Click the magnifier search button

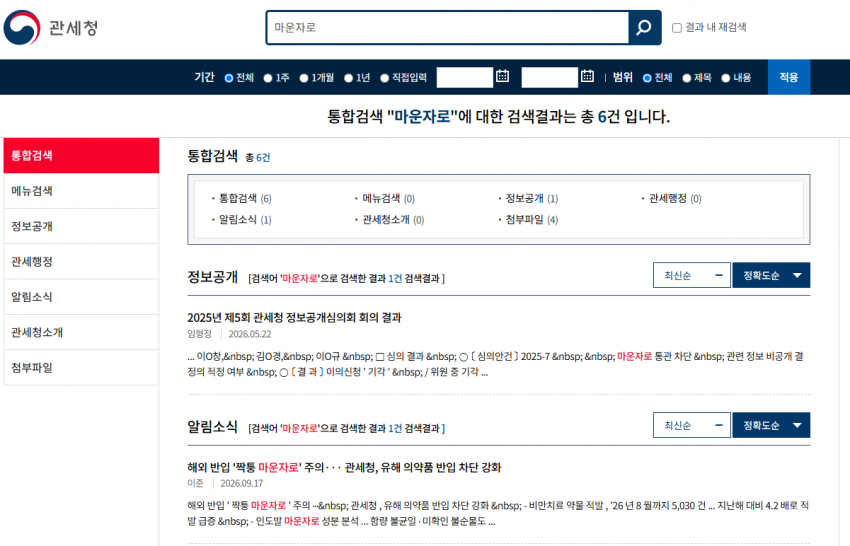pyautogui.click(x=644, y=27)
